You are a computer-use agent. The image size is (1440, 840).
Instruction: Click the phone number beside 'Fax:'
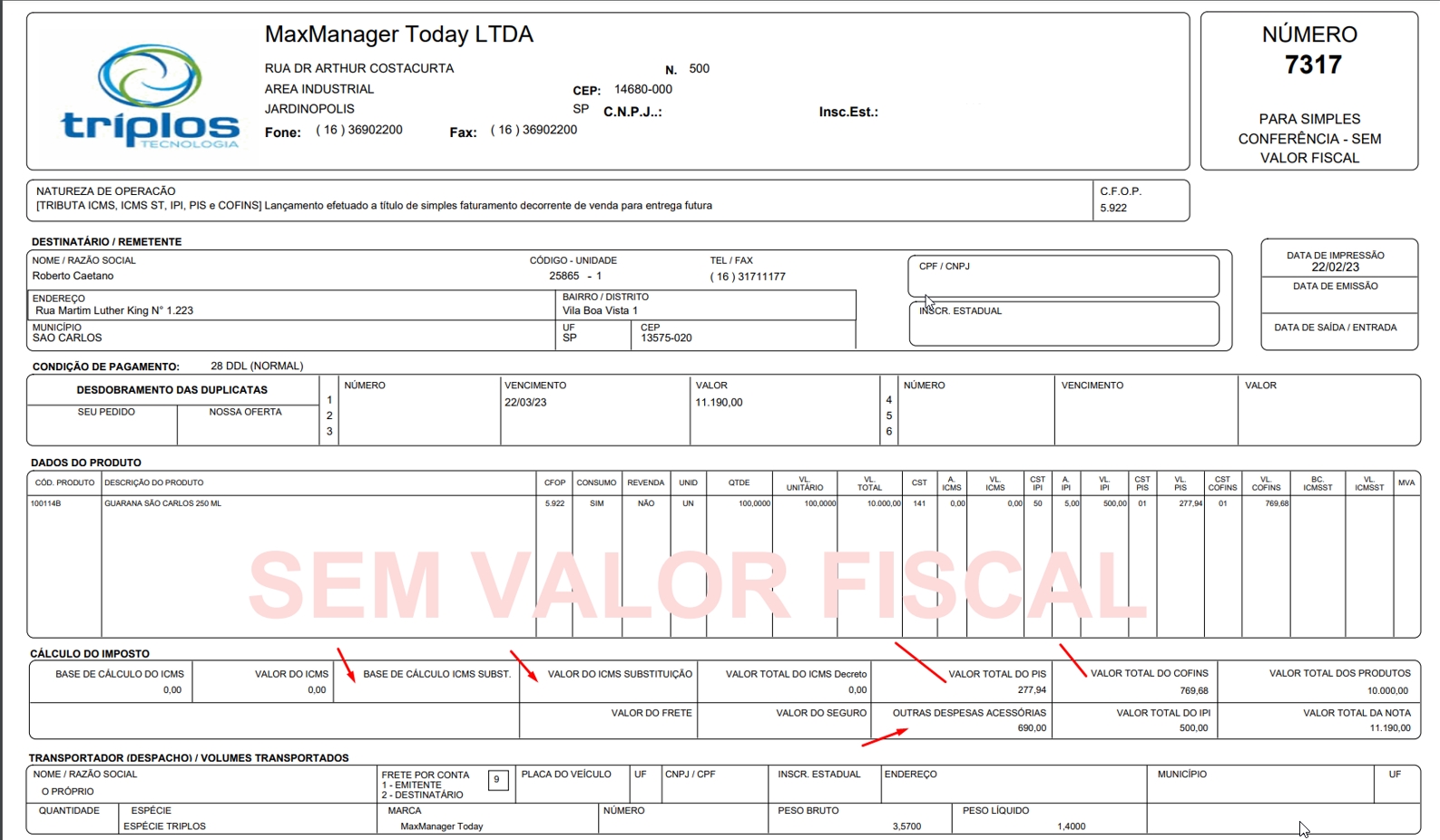[534, 130]
